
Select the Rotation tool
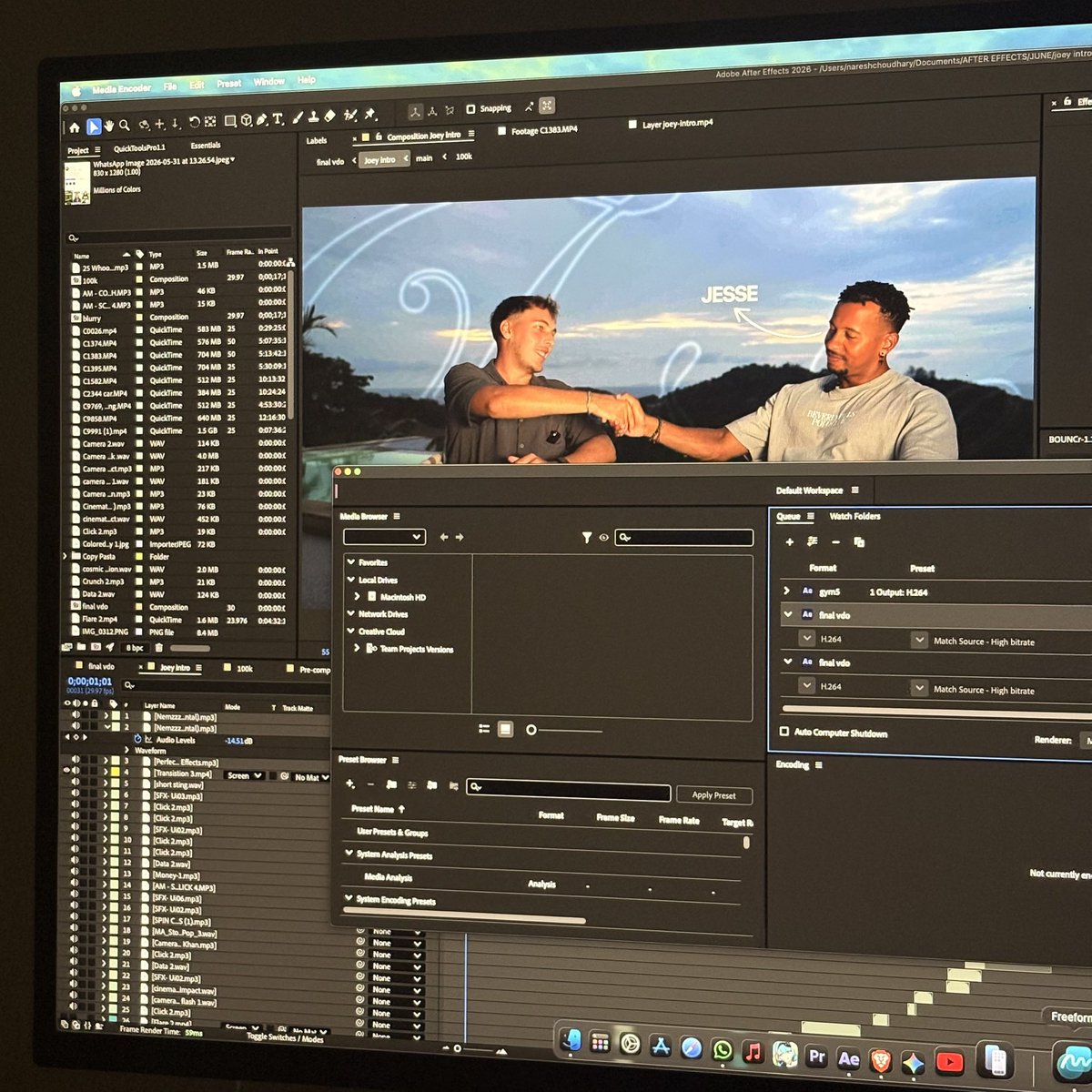pos(194,122)
